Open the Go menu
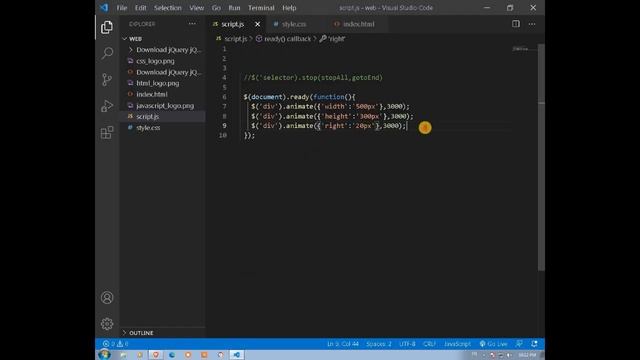The width and height of the screenshot is (640, 360). (216, 8)
